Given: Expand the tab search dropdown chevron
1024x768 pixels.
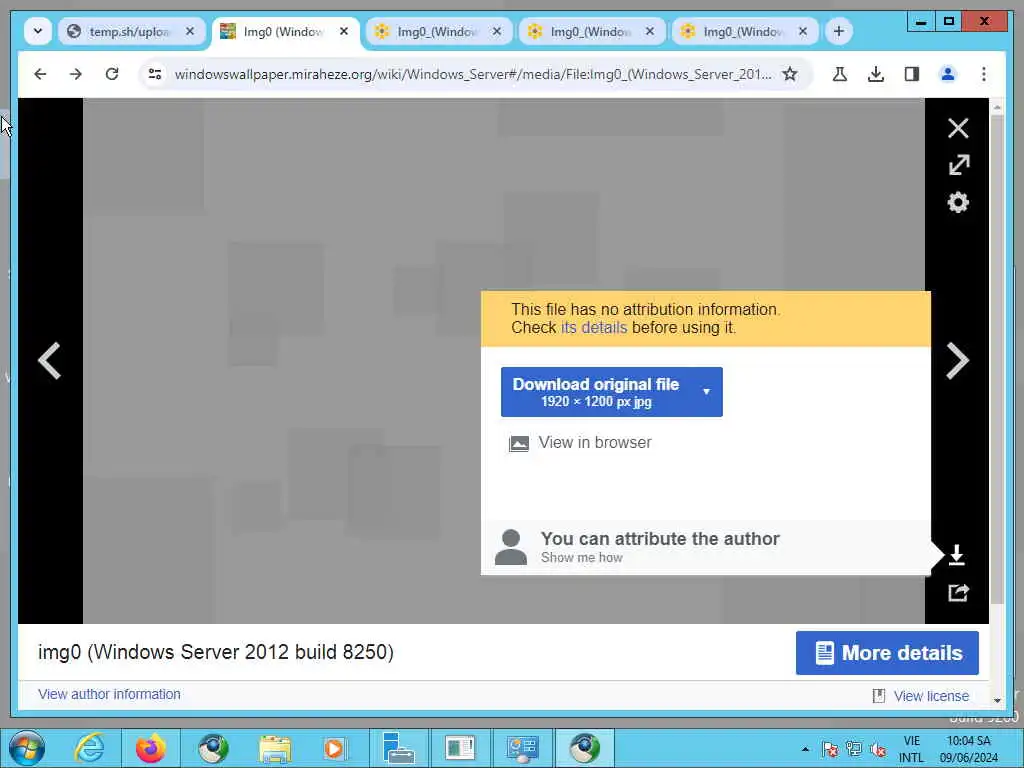Looking at the screenshot, I should pos(38,31).
